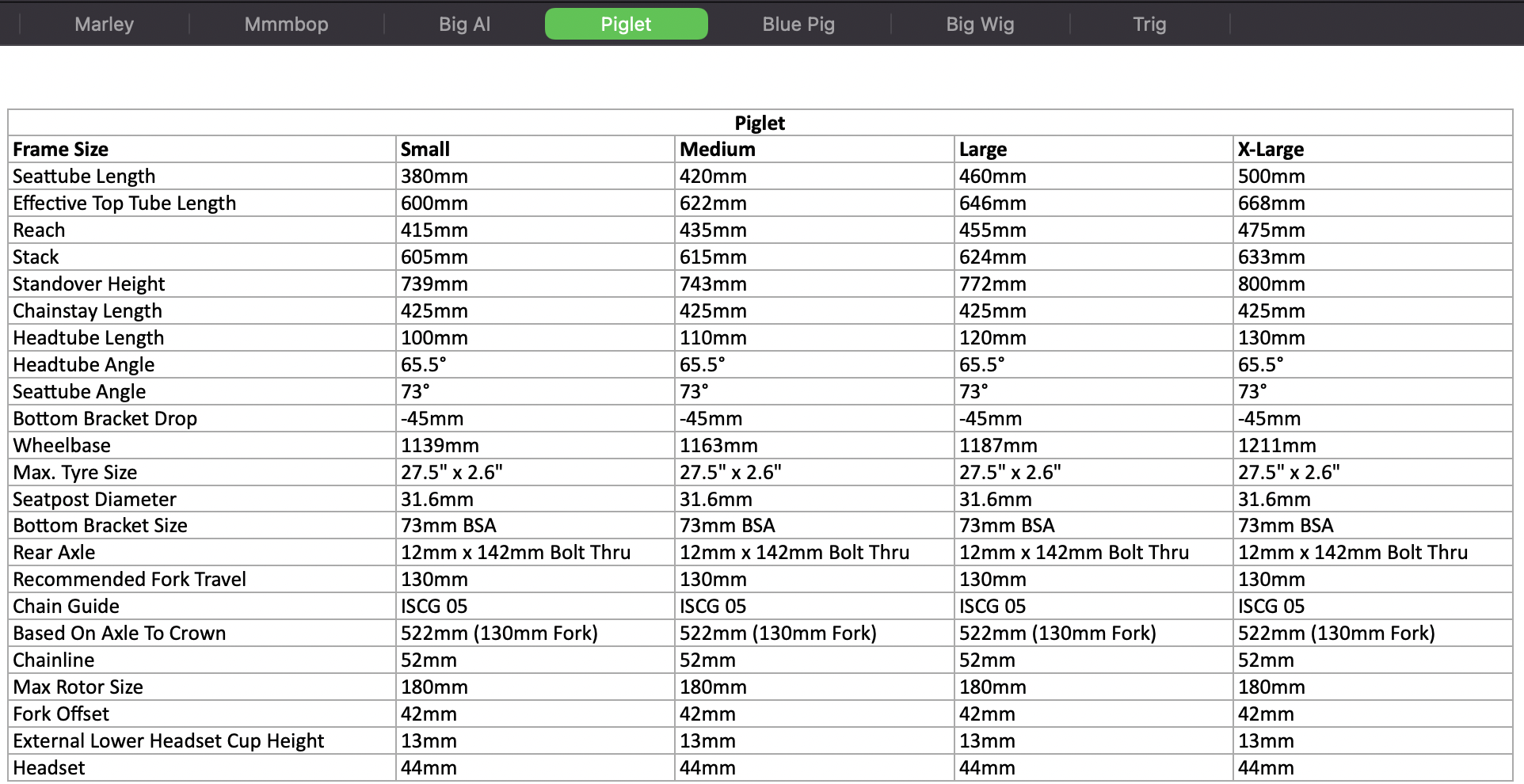Viewport: 1524px width, 784px height.
Task: Select the Big Al tab
Action: click(x=465, y=24)
